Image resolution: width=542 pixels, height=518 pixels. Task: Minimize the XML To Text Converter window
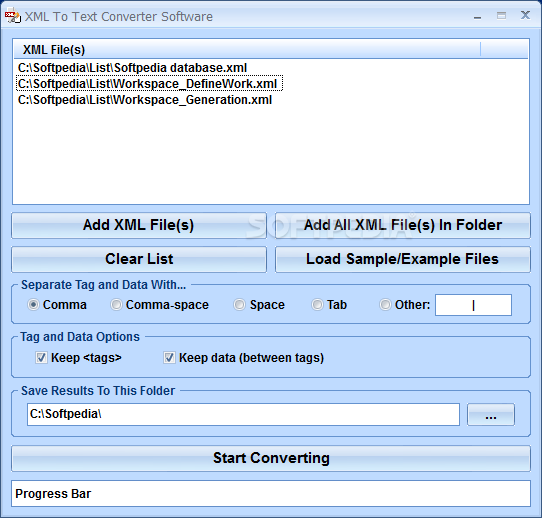click(x=478, y=16)
